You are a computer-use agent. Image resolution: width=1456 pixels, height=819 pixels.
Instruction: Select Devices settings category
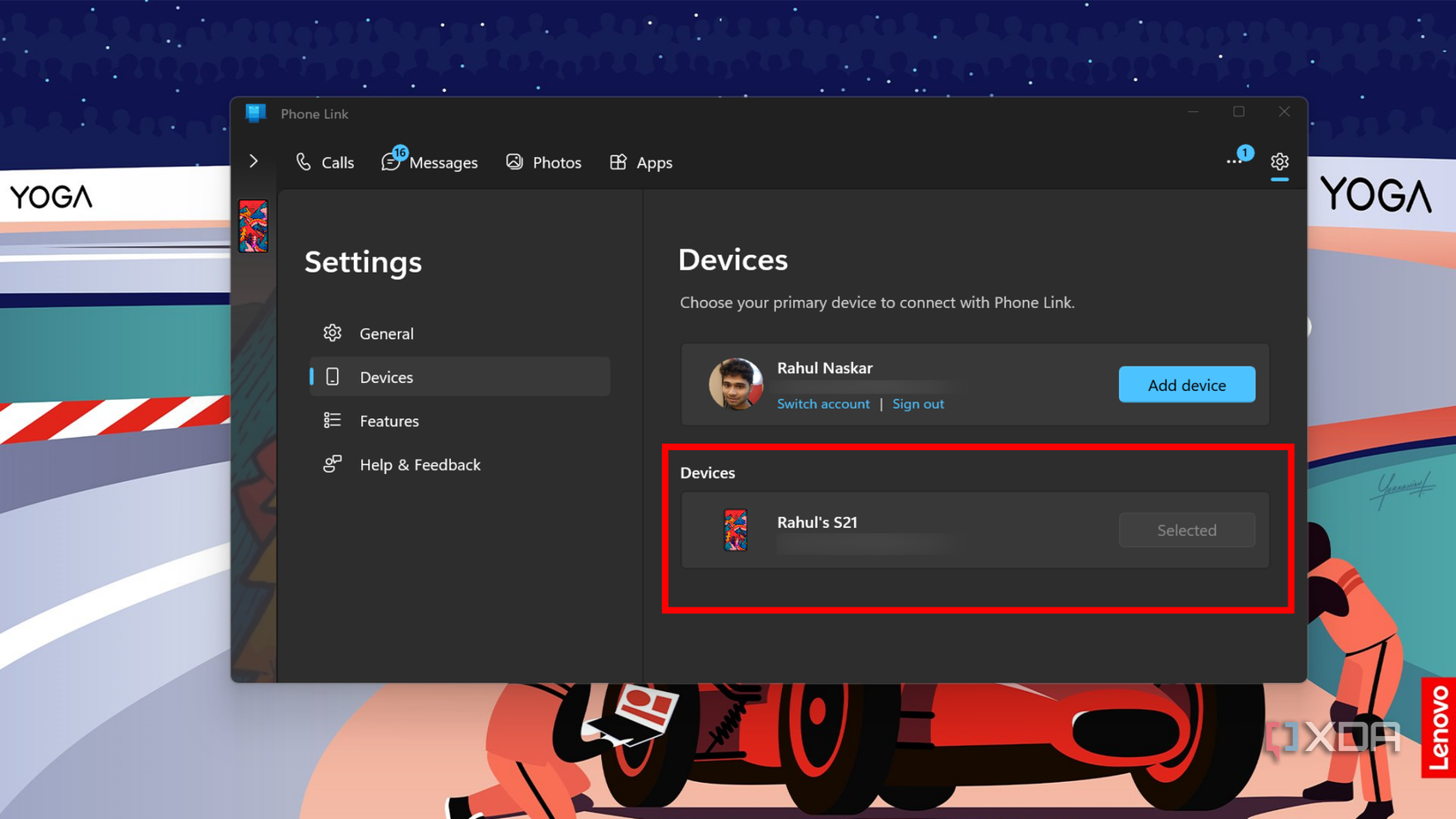point(386,377)
